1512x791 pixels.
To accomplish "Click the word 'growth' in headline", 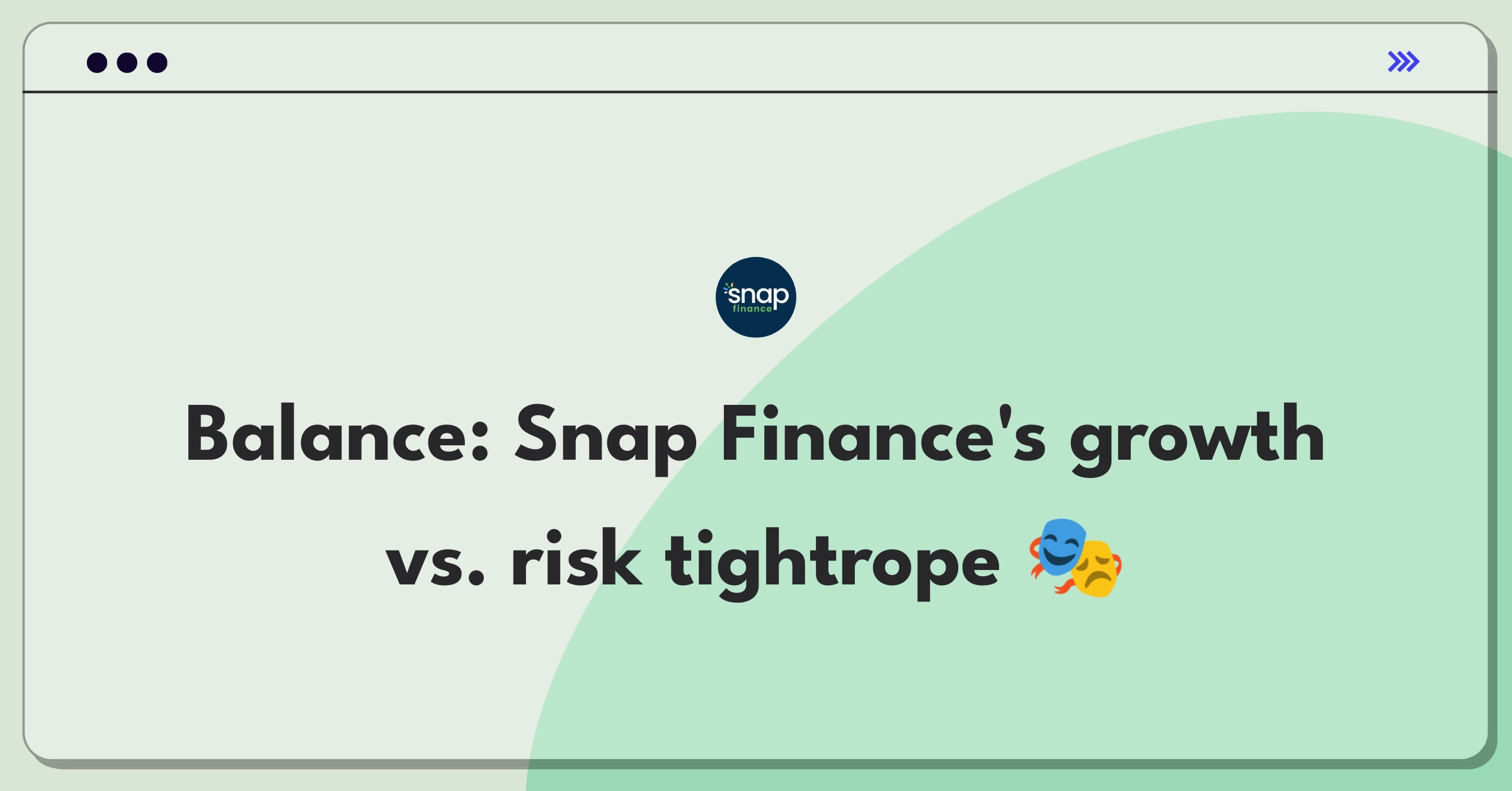I will (1197, 438).
